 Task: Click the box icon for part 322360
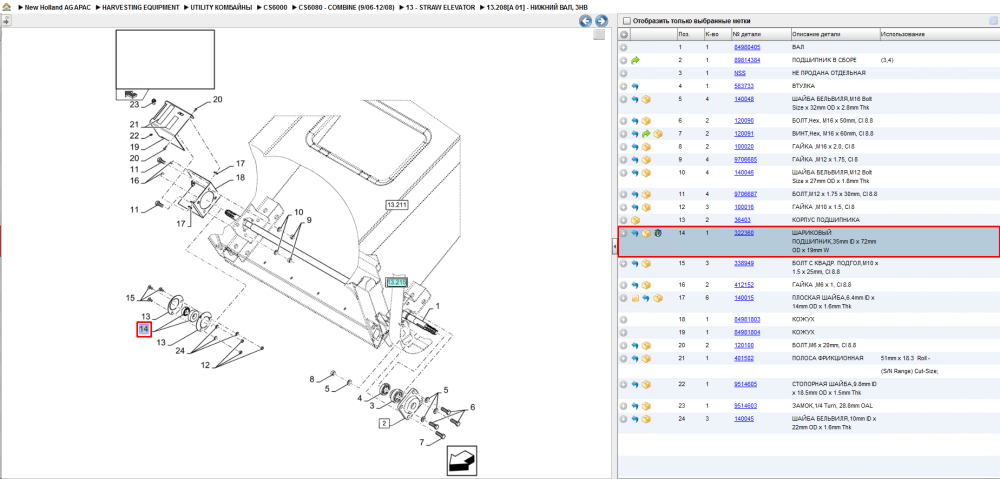coord(647,233)
